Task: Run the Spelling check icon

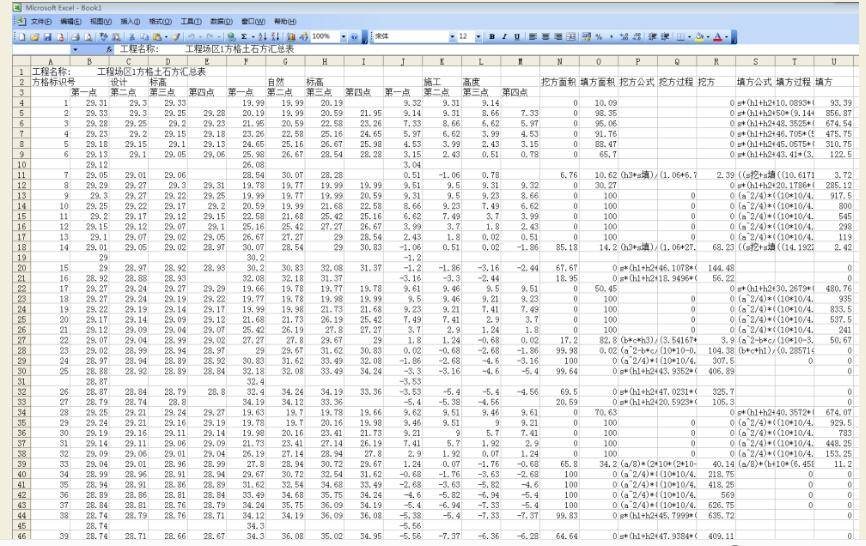Action: pos(104,37)
